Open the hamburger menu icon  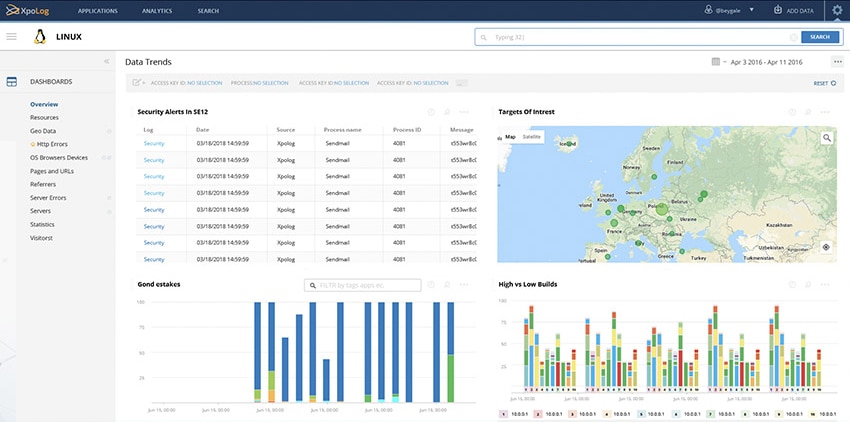11,37
